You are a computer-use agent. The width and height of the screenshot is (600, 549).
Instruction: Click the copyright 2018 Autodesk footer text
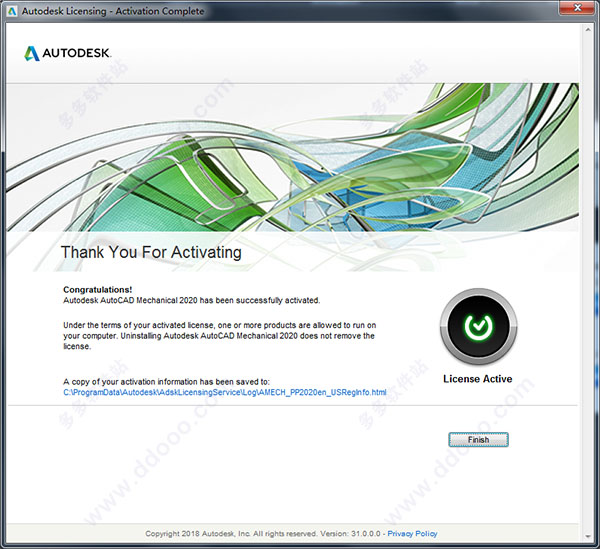[263, 533]
